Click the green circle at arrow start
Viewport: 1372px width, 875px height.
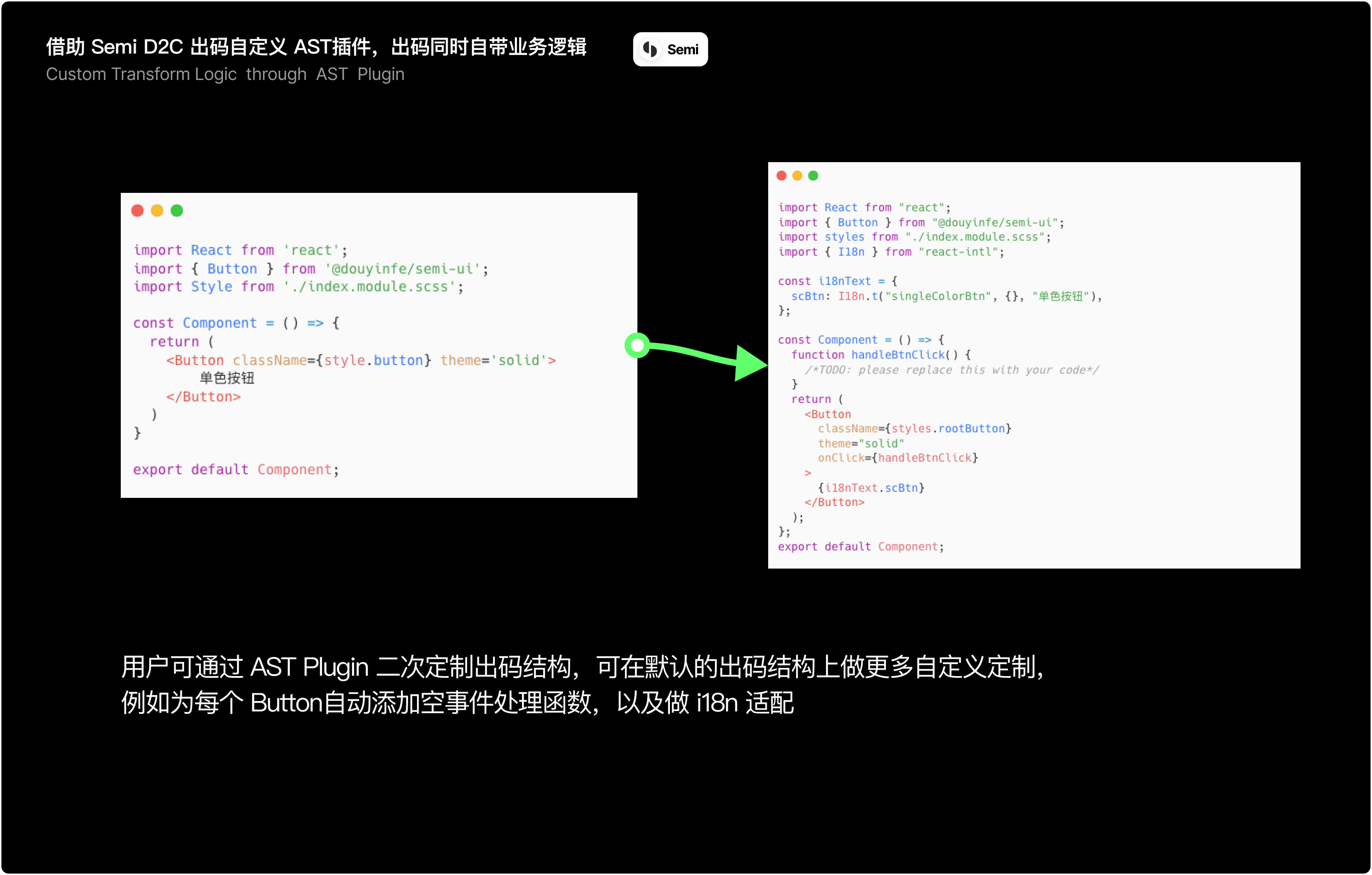637,345
